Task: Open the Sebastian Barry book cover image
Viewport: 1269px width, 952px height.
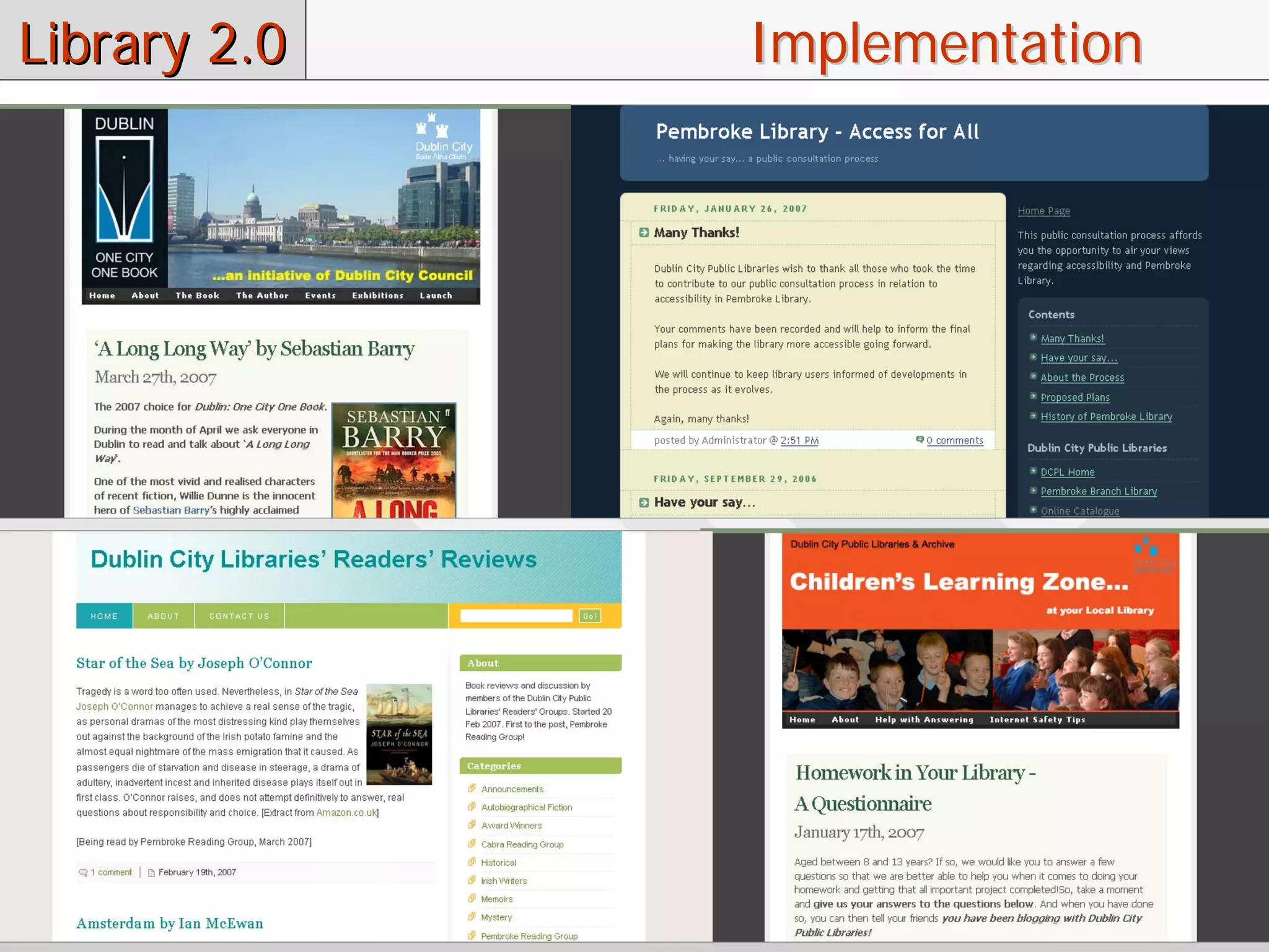Action: pyautogui.click(x=394, y=460)
